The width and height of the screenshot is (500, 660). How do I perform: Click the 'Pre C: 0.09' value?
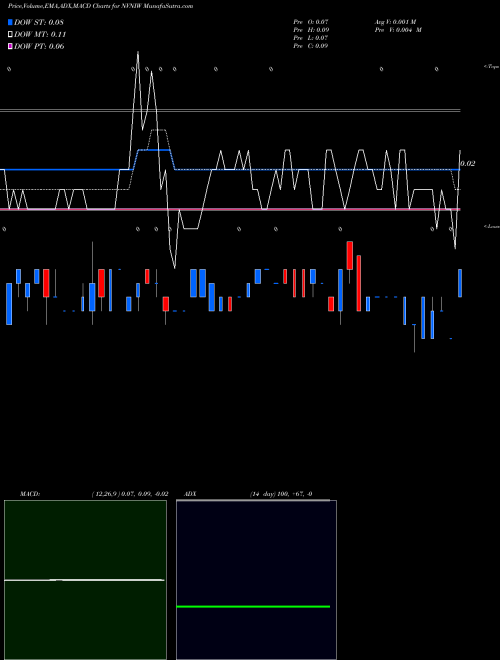click(x=311, y=46)
